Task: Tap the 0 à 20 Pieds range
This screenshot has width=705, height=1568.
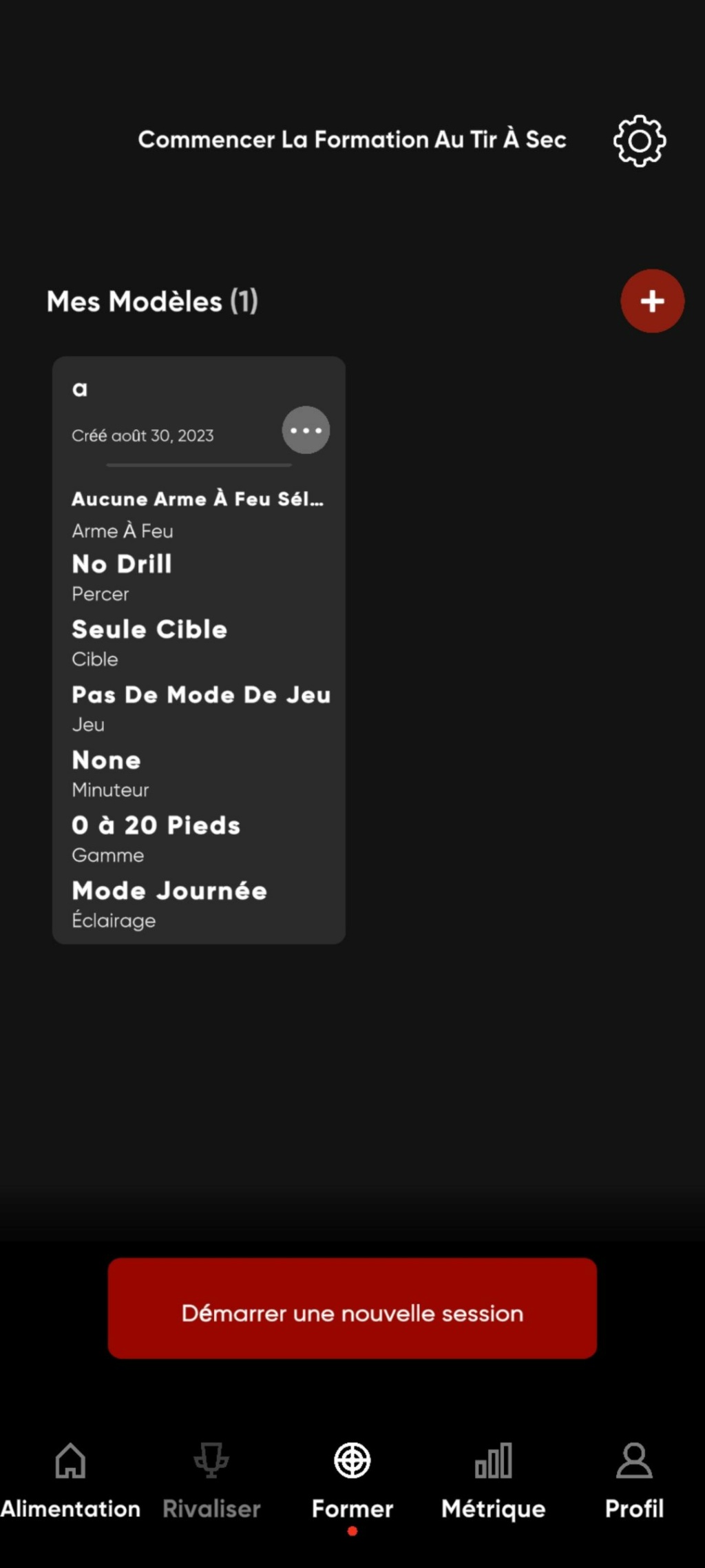Action: point(156,825)
